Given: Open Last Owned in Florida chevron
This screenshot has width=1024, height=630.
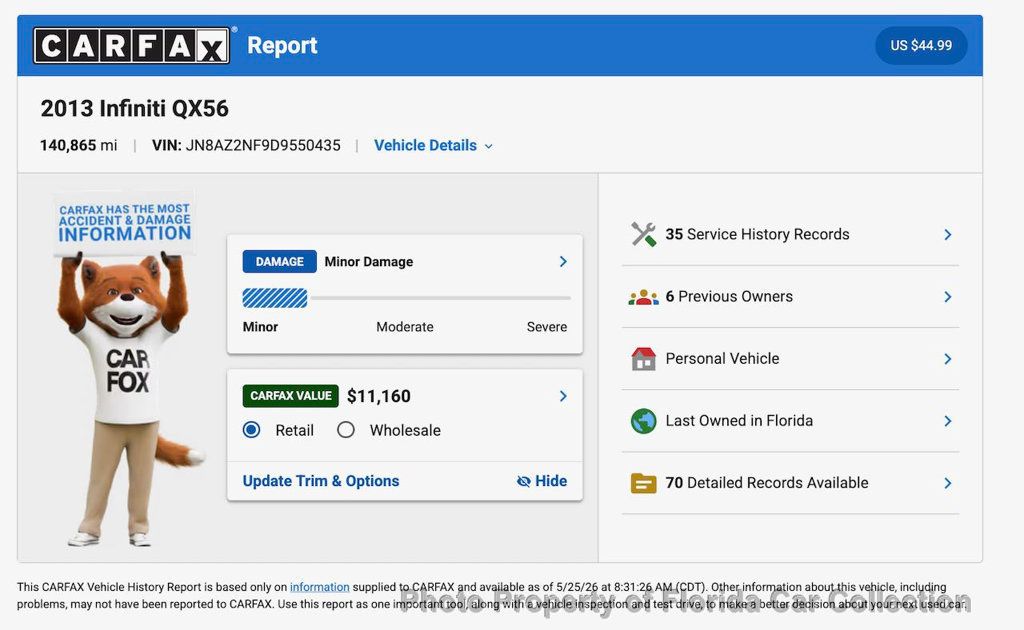Looking at the screenshot, I should pos(948,421).
